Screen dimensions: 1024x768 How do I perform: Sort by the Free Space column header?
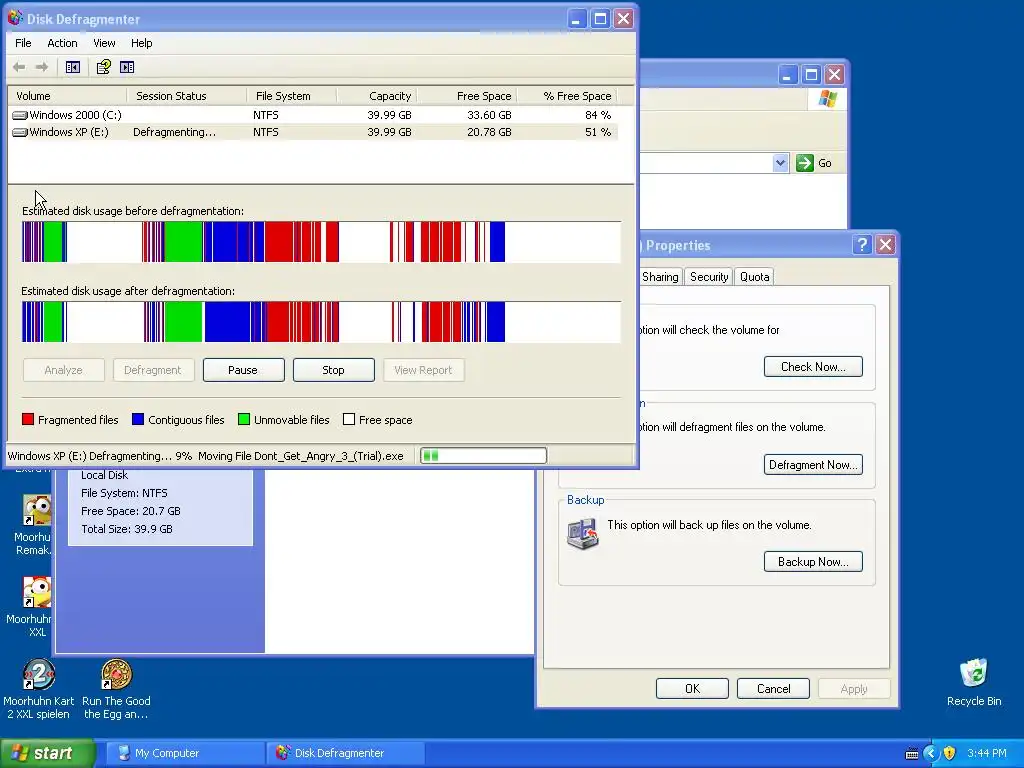click(x=467, y=96)
